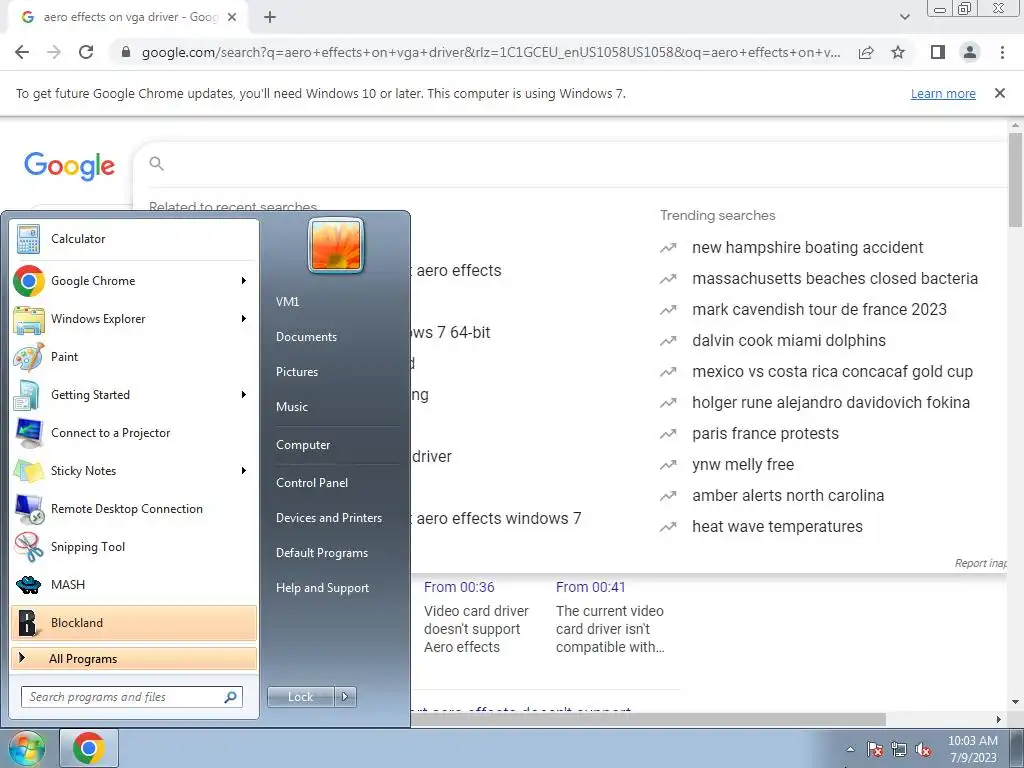Open Computer from Start menu
This screenshot has height=768, width=1024.
pyautogui.click(x=303, y=445)
